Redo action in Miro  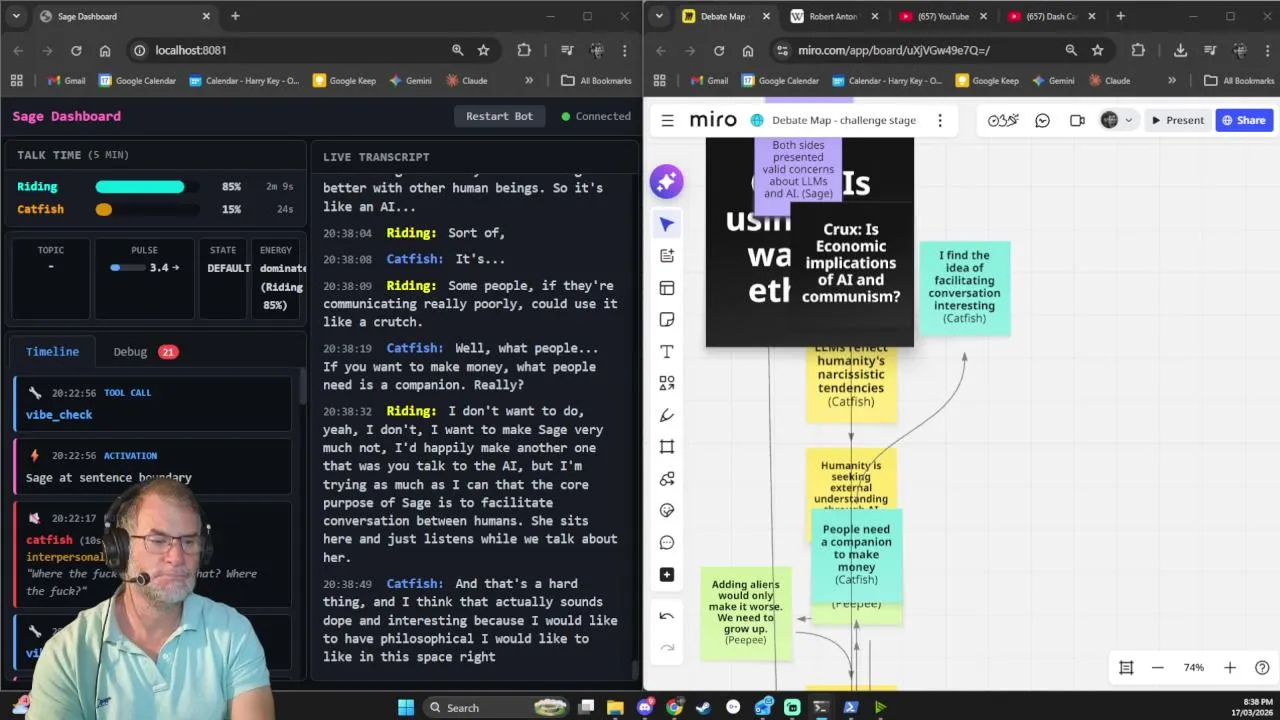pos(667,647)
